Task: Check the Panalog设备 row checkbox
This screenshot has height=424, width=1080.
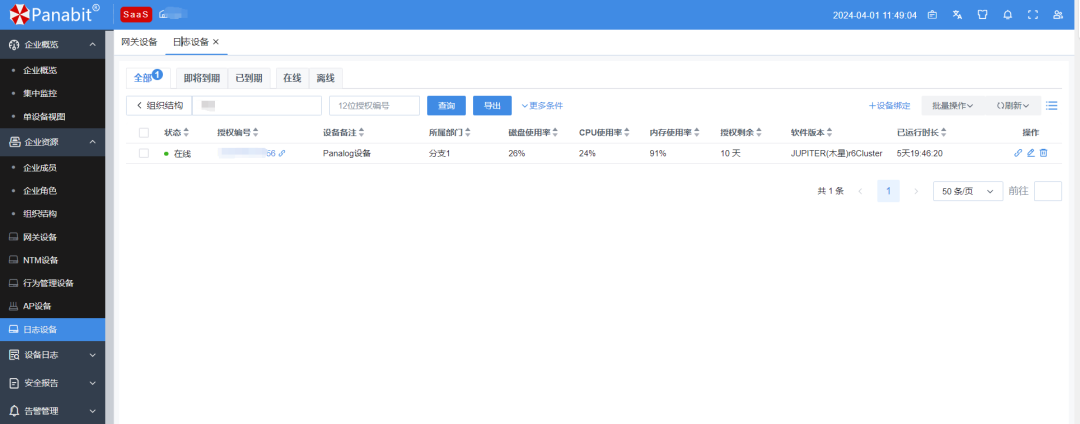Action: coord(143,153)
